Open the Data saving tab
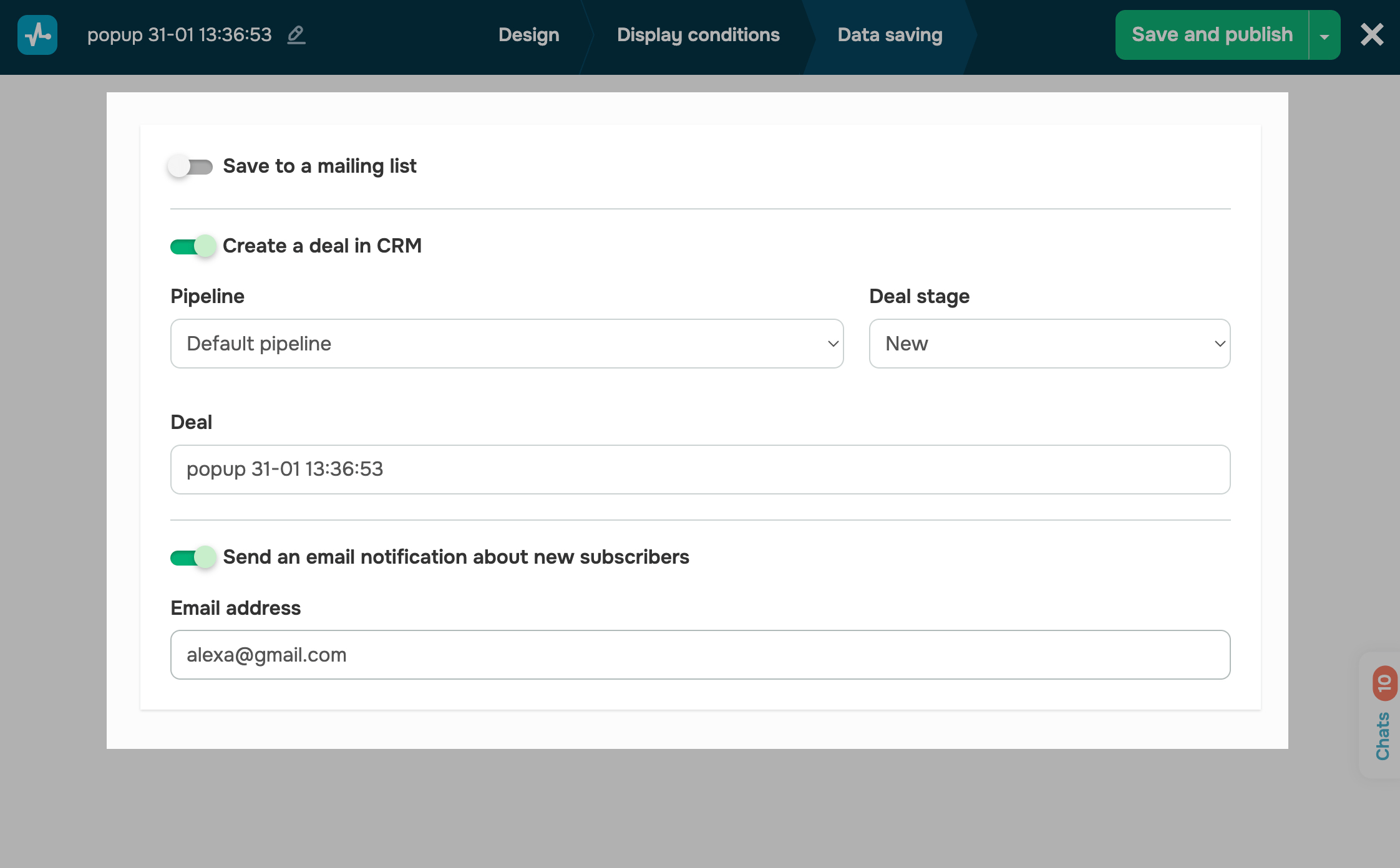Image resolution: width=1400 pixels, height=868 pixels. (890, 35)
